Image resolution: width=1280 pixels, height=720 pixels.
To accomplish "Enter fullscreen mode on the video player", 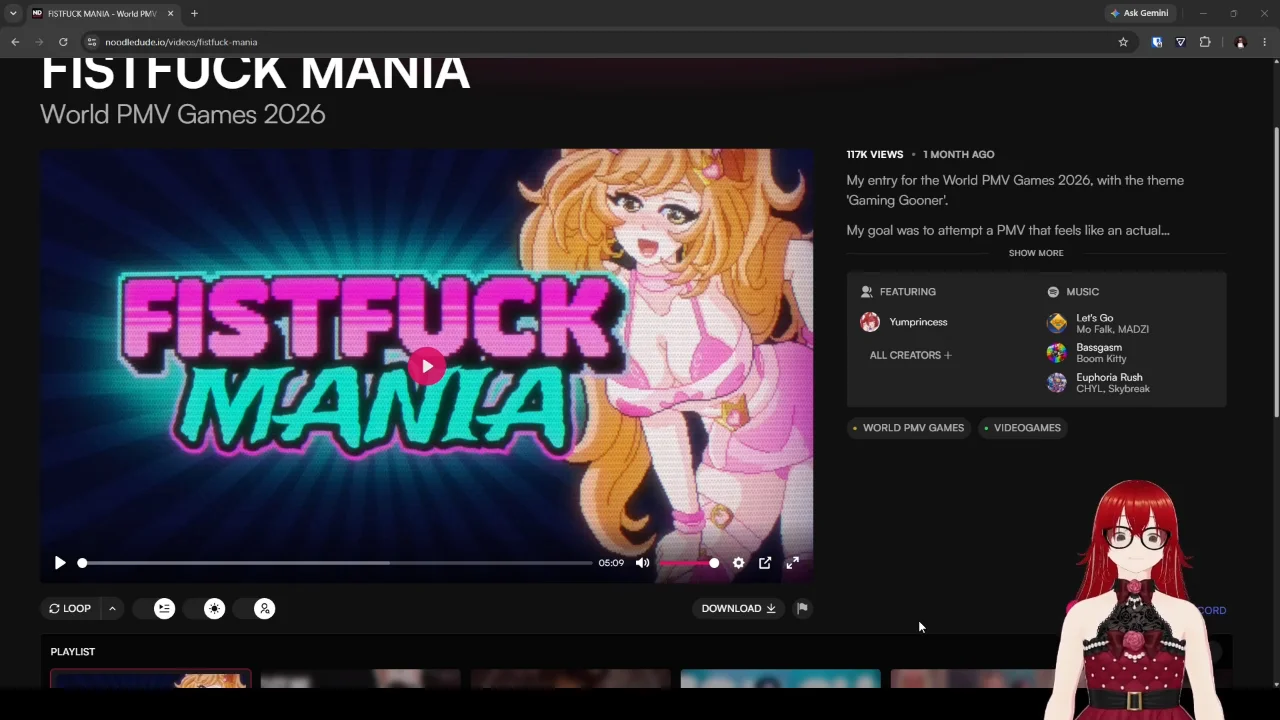I will (x=792, y=563).
